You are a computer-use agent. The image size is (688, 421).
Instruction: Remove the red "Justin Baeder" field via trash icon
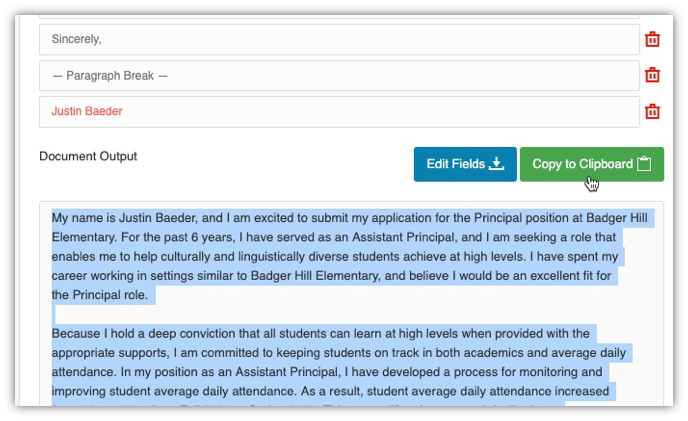pyautogui.click(x=652, y=112)
